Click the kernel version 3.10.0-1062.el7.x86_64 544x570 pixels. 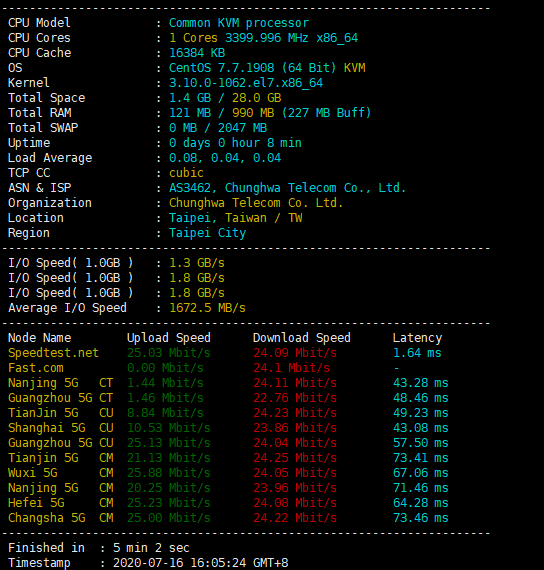point(246,83)
